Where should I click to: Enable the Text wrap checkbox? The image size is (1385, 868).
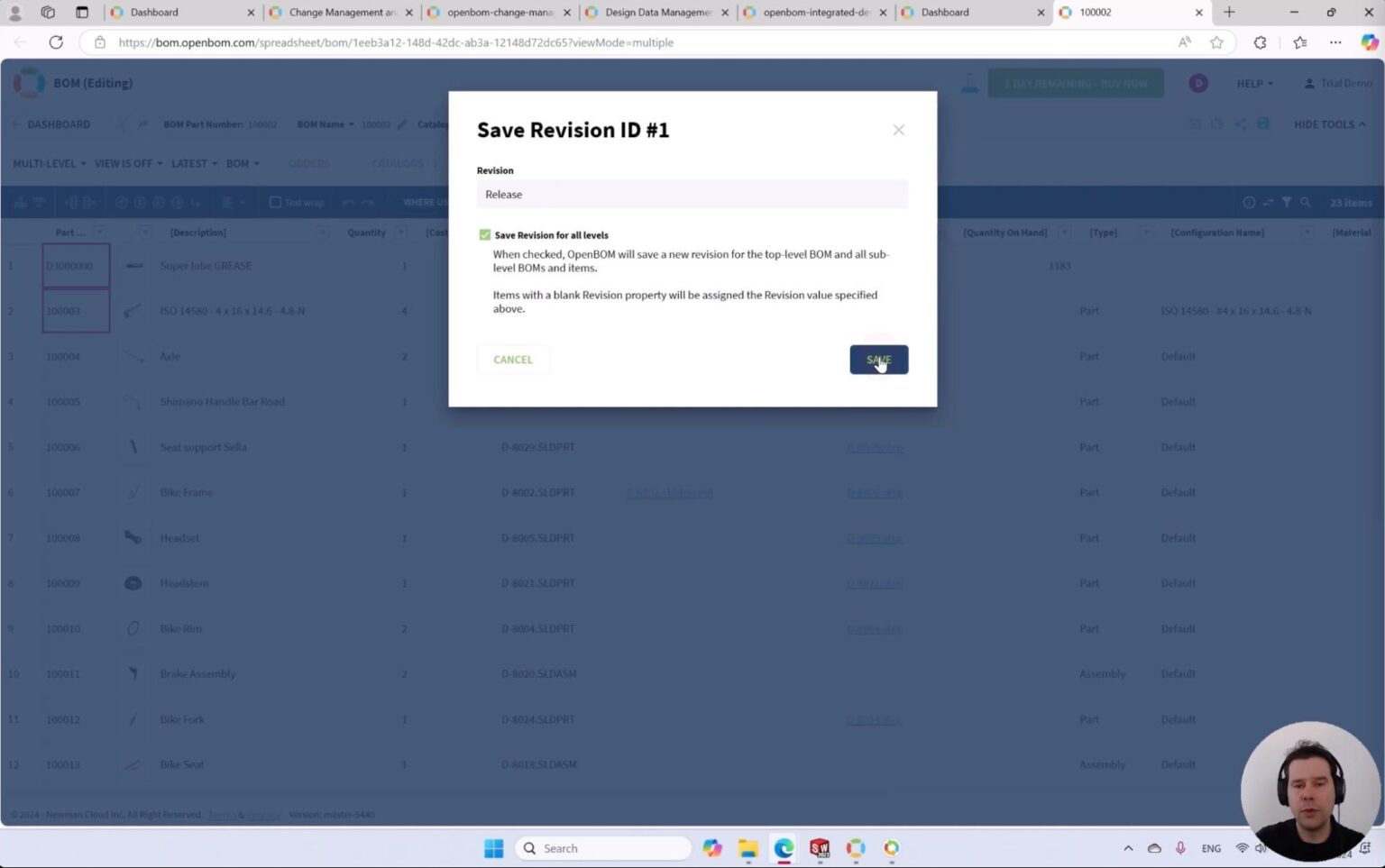pyautogui.click(x=275, y=202)
